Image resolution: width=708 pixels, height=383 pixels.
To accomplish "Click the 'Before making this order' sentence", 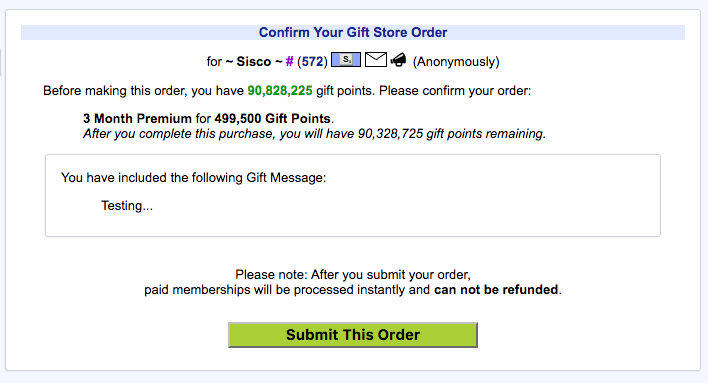I will pyautogui.click(x=287, y=91).
